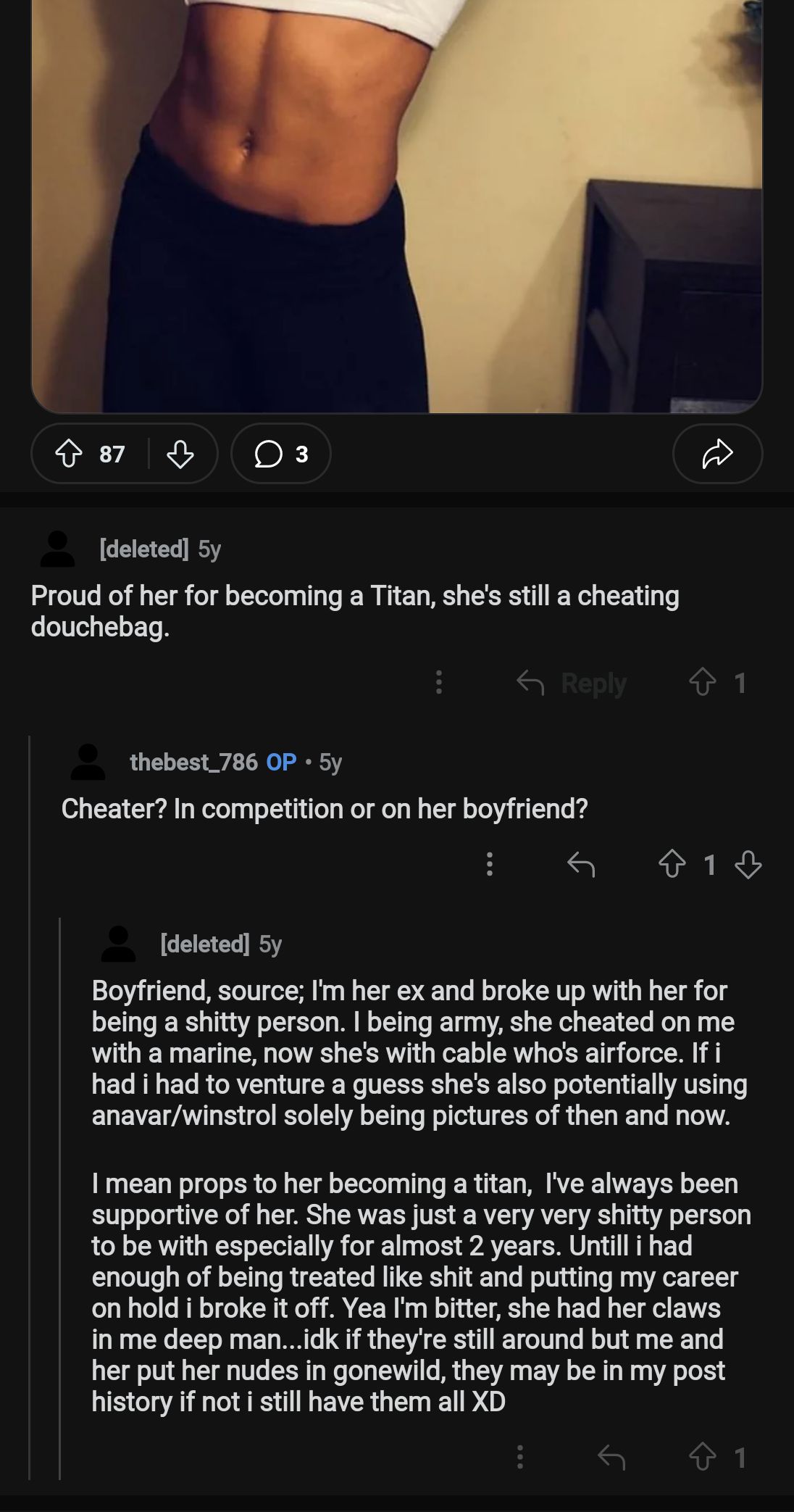Upvote thebest_786's 'Cheater?' comment
The image size is (794, 1512).
[x=672, y=864]
